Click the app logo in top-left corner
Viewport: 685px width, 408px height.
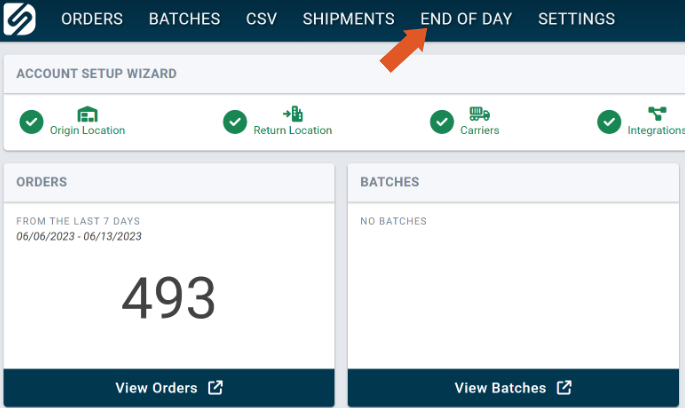pos(19,19)
